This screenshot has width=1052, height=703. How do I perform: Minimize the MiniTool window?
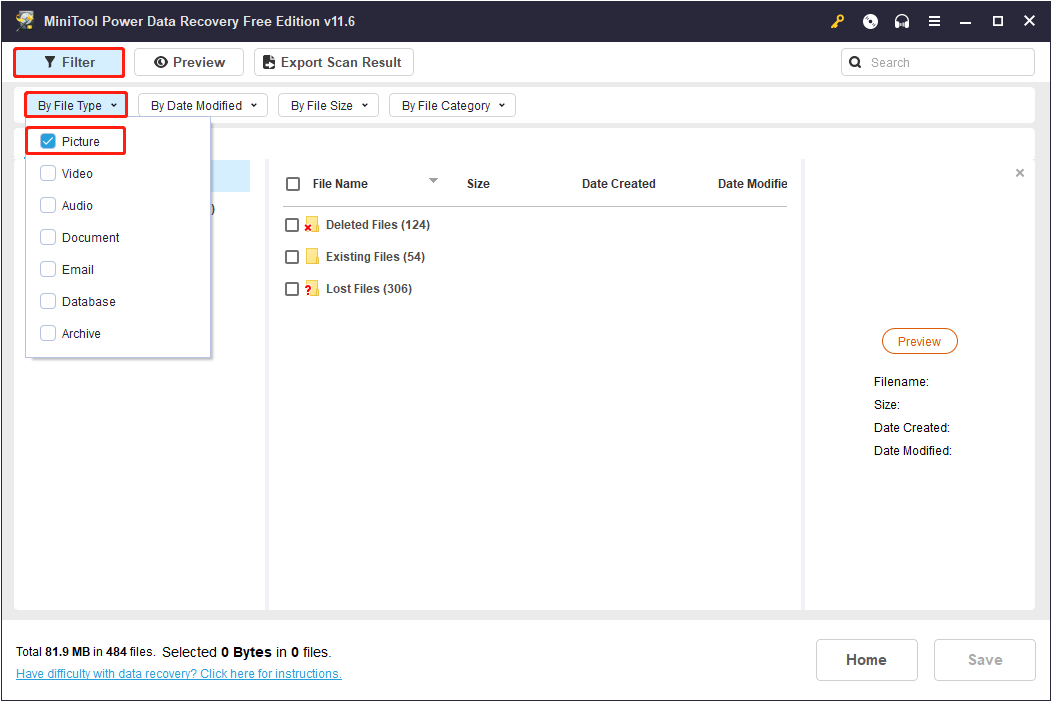click(x=965, y=21)
